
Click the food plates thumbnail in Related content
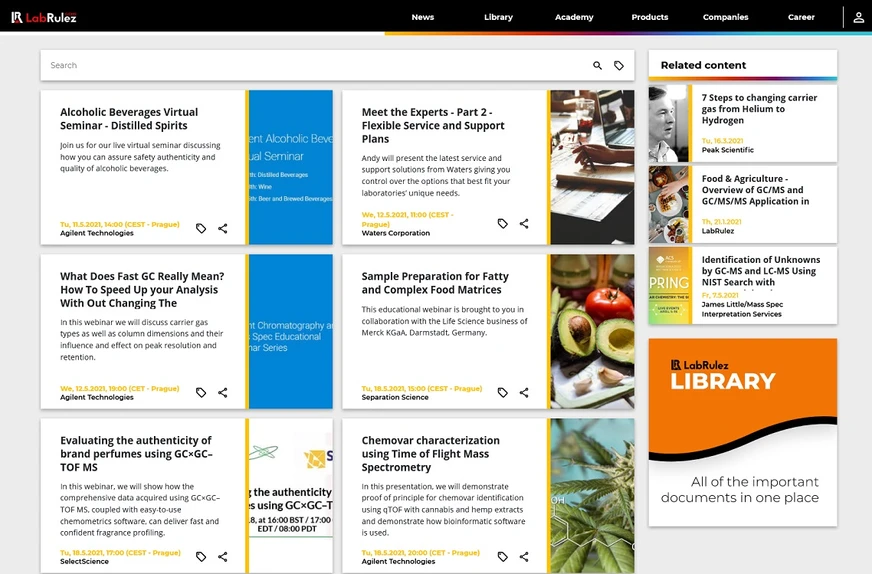click(668, 204)
